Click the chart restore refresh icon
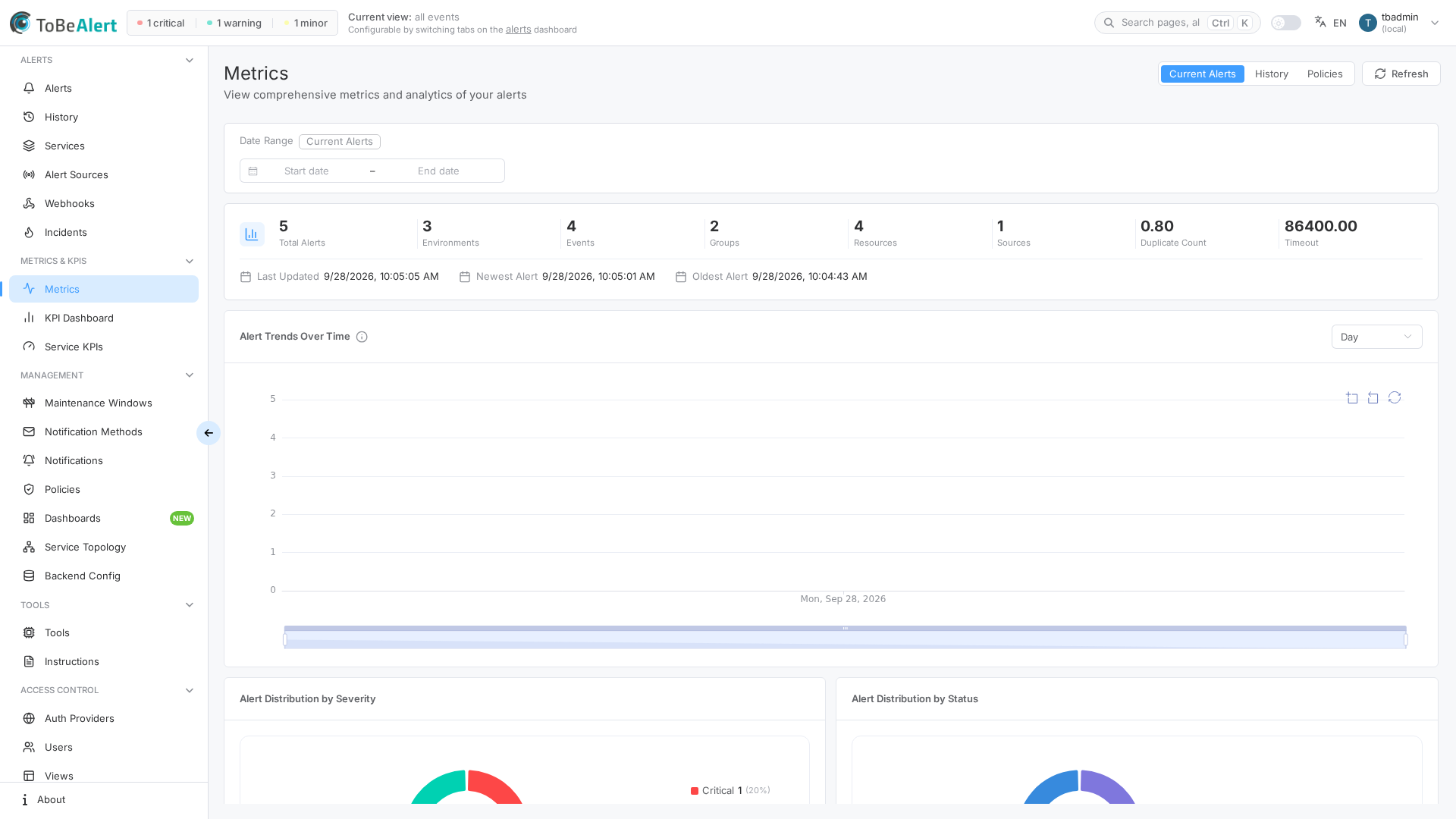Image resolution: width=1456 pixels, height=819 pixels. point(1395,397)
